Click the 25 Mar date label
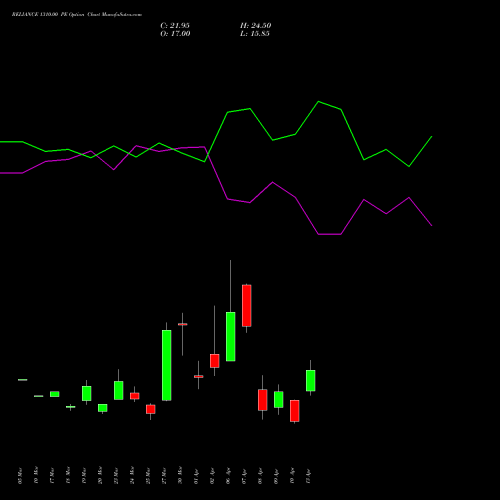Viewport: 500px width, 500px height. pos(148,476)
